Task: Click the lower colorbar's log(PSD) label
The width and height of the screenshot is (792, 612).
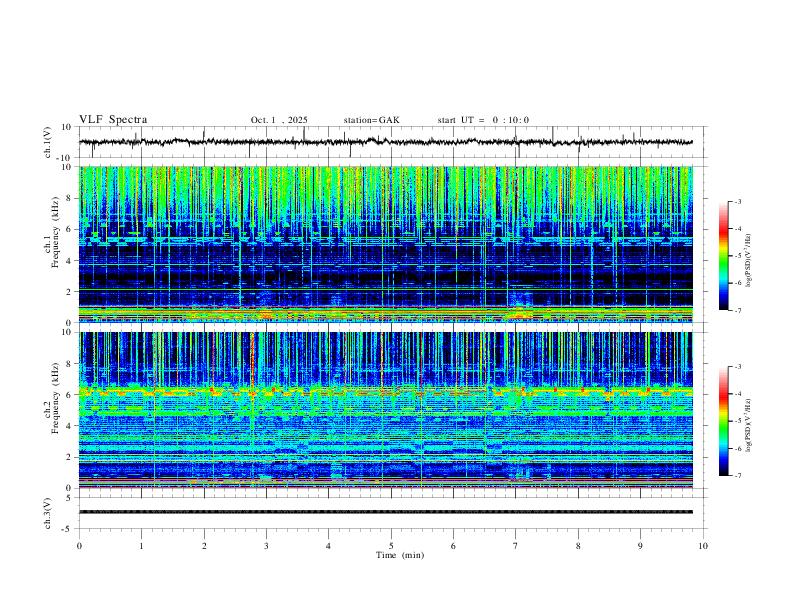Action: [x=748, y=425]
